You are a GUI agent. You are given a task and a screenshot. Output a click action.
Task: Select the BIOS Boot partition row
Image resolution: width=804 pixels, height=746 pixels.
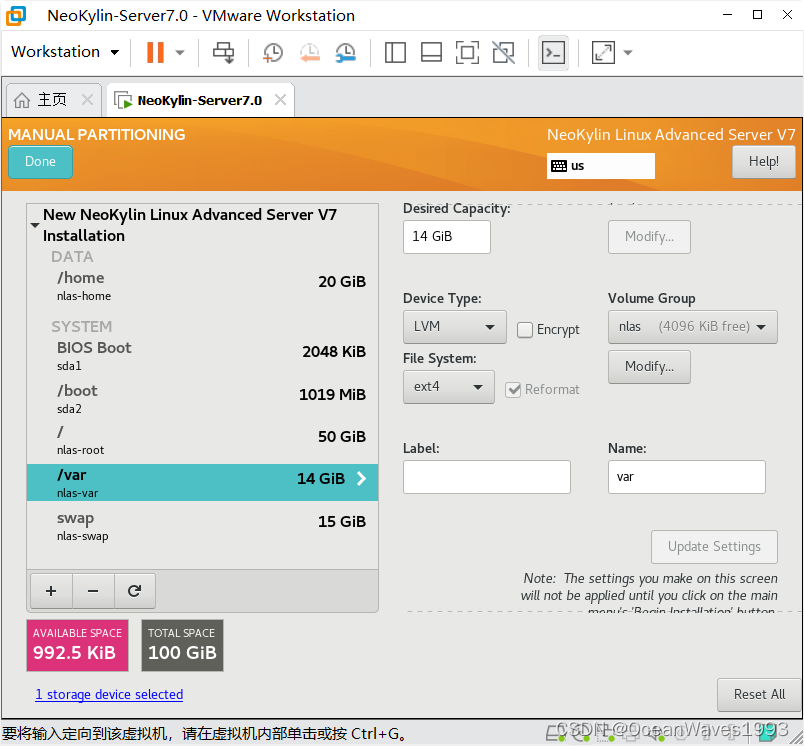[x=203, y=355]
